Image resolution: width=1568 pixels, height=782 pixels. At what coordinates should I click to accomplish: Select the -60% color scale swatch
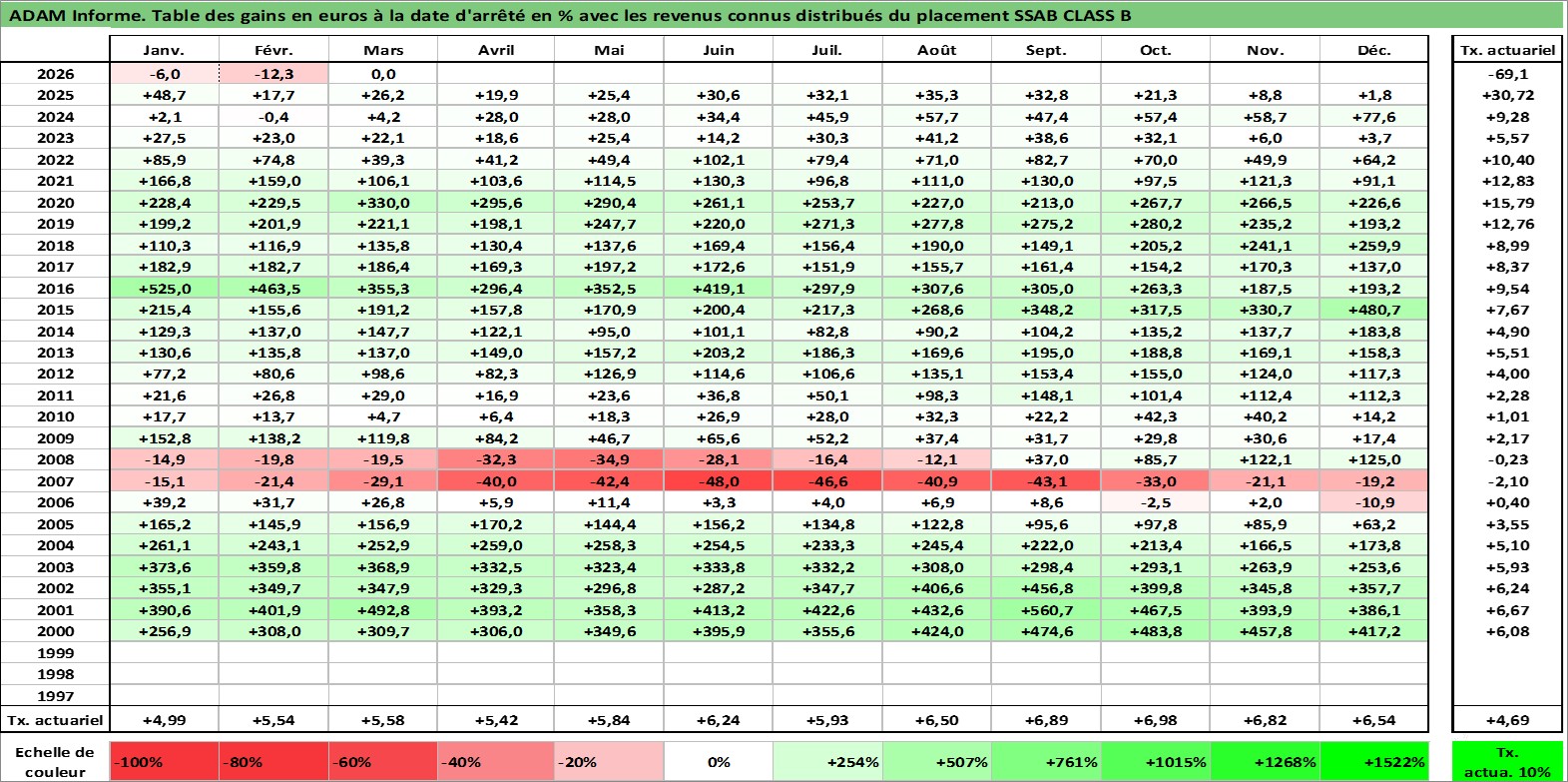pos(382,761)
